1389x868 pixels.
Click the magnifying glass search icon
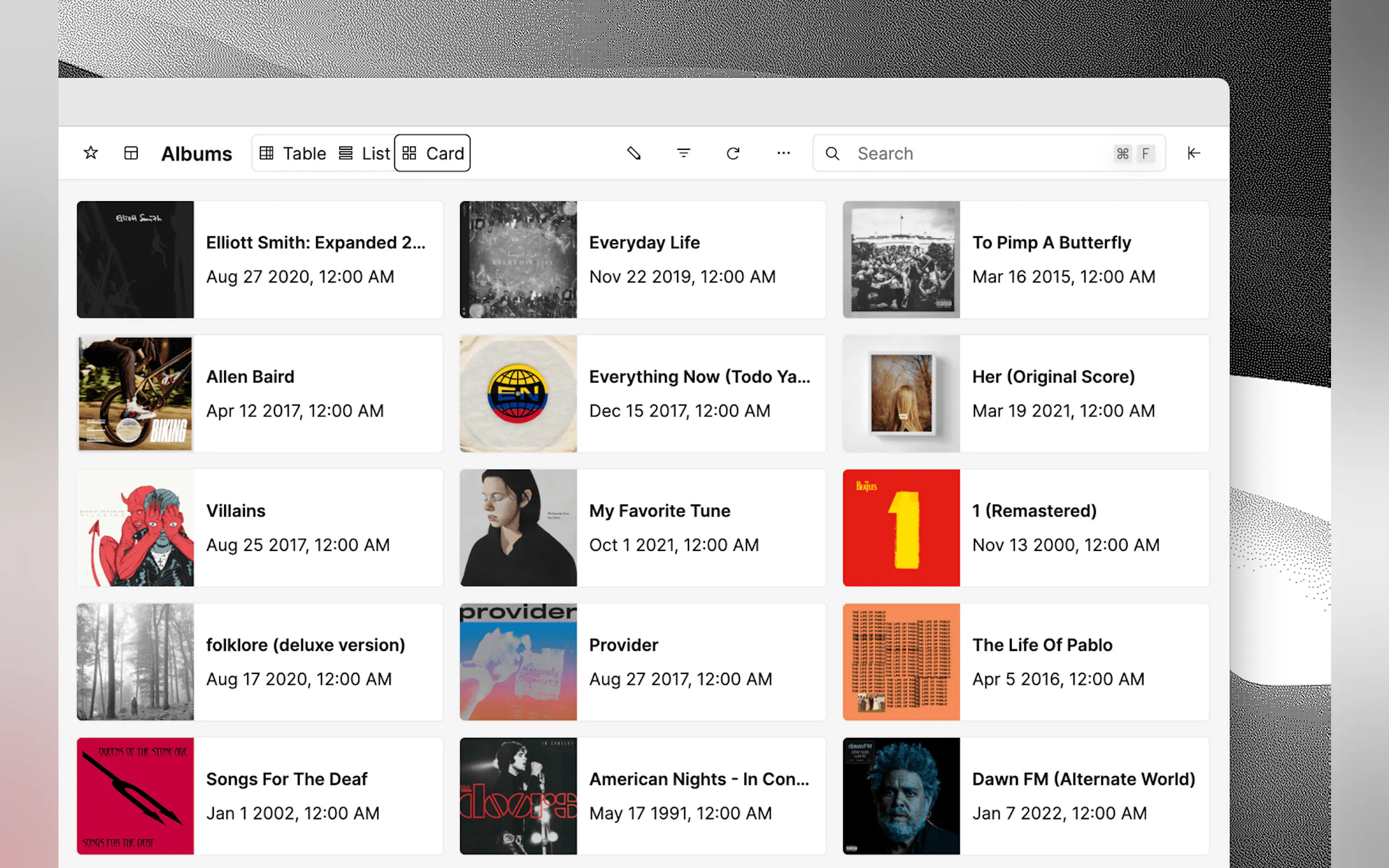[x=832, y=153]
